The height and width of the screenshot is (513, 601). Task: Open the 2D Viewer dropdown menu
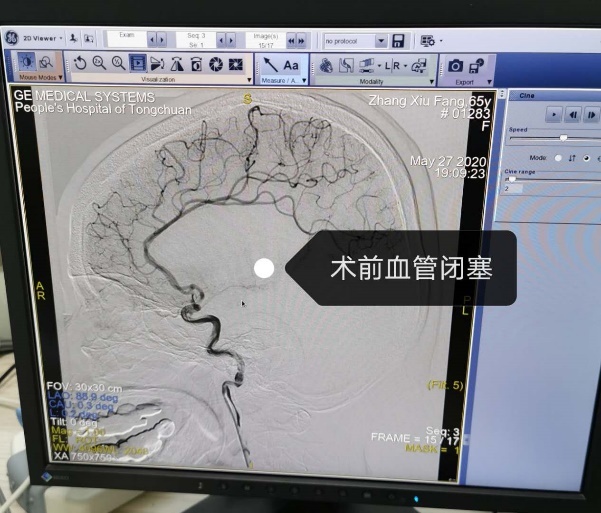point(43,38)
